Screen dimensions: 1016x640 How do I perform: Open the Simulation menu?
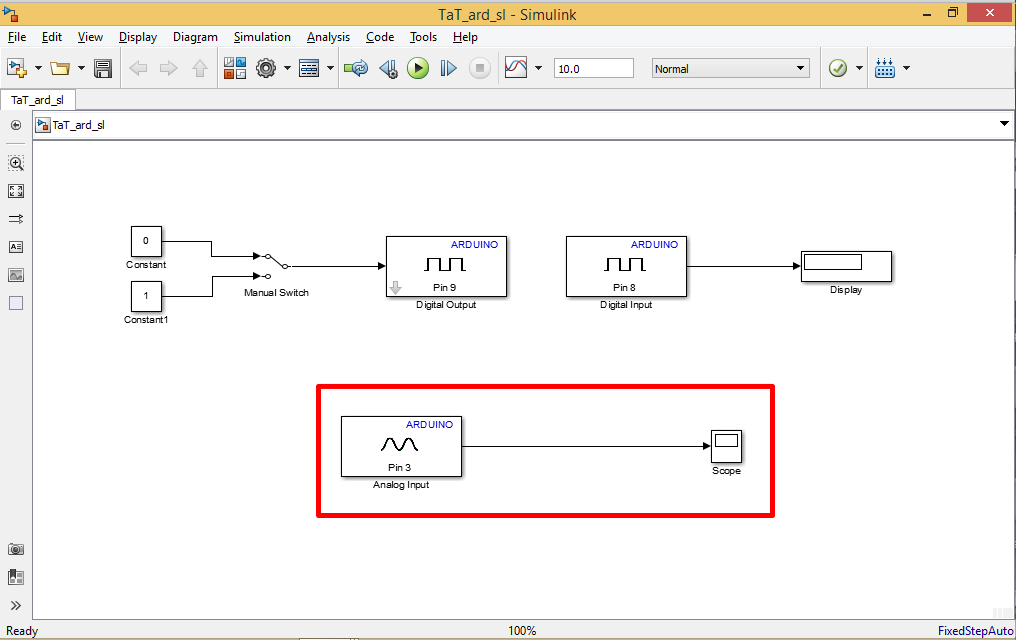click(x=262, y=37)
